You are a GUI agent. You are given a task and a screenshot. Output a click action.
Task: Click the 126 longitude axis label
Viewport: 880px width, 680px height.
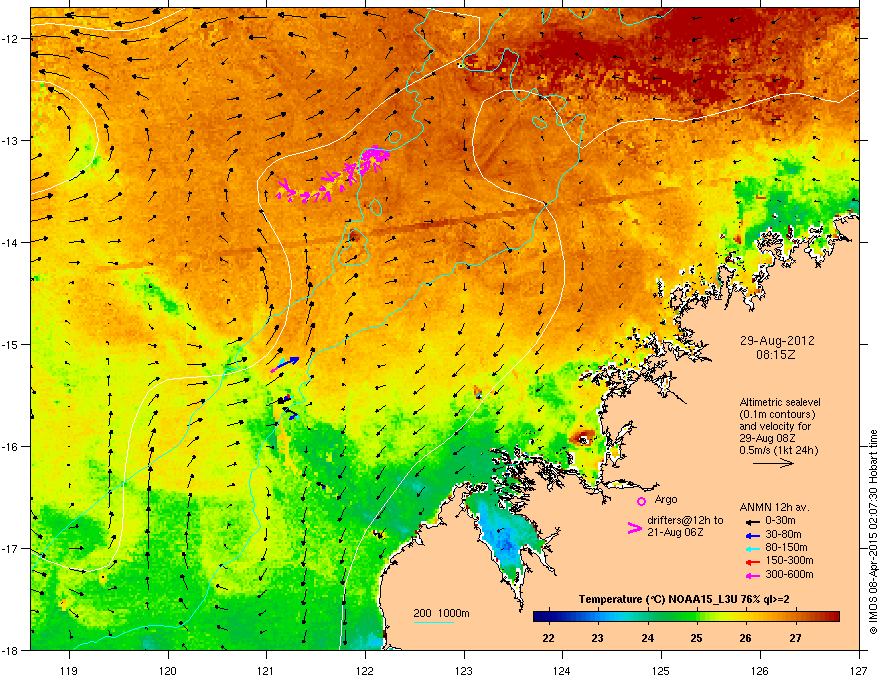[x=760, y=670]
